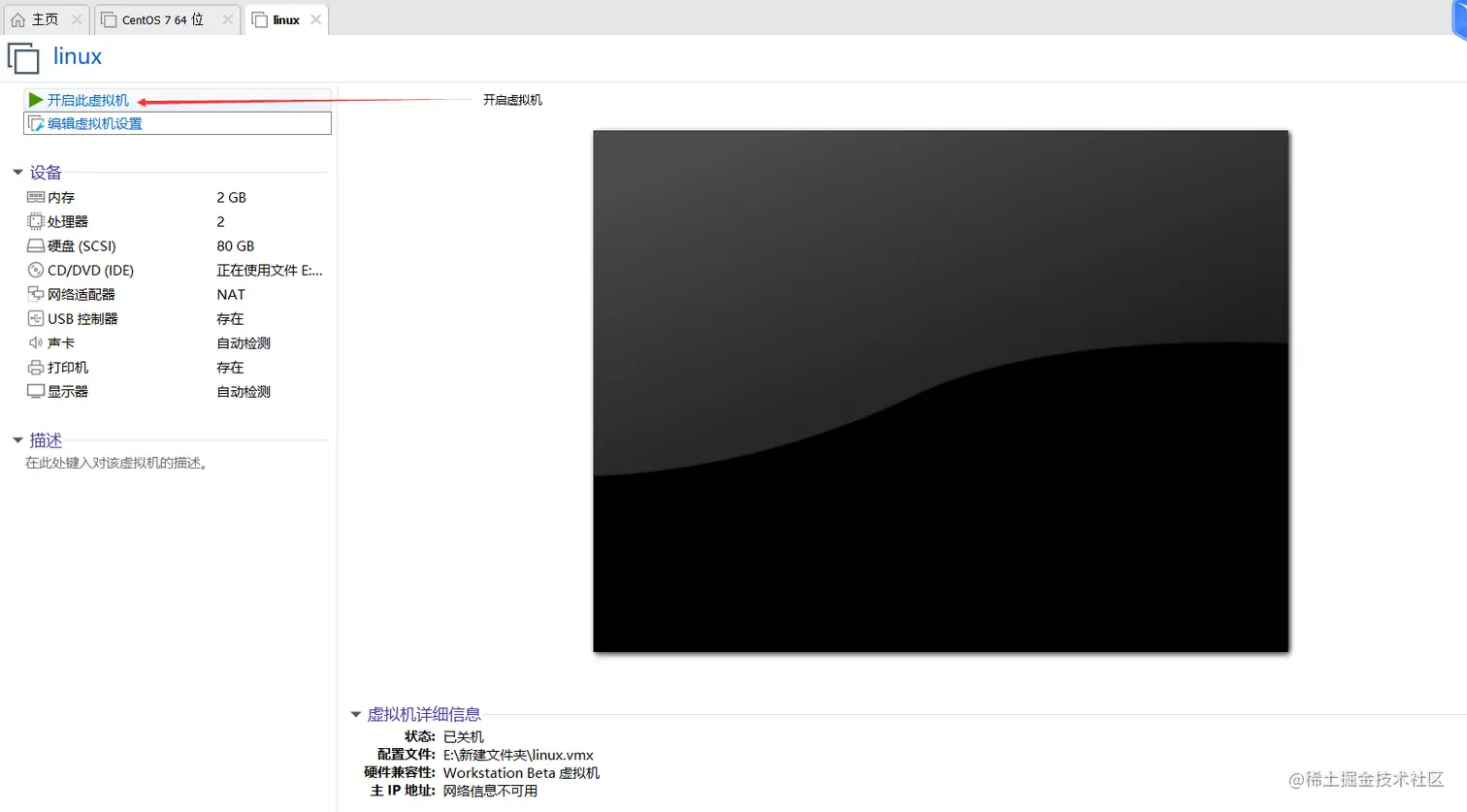The width and height of the screenshot is (1467, 812).
Task: Collapse the 设备 devices section
Action: [17, 173]
